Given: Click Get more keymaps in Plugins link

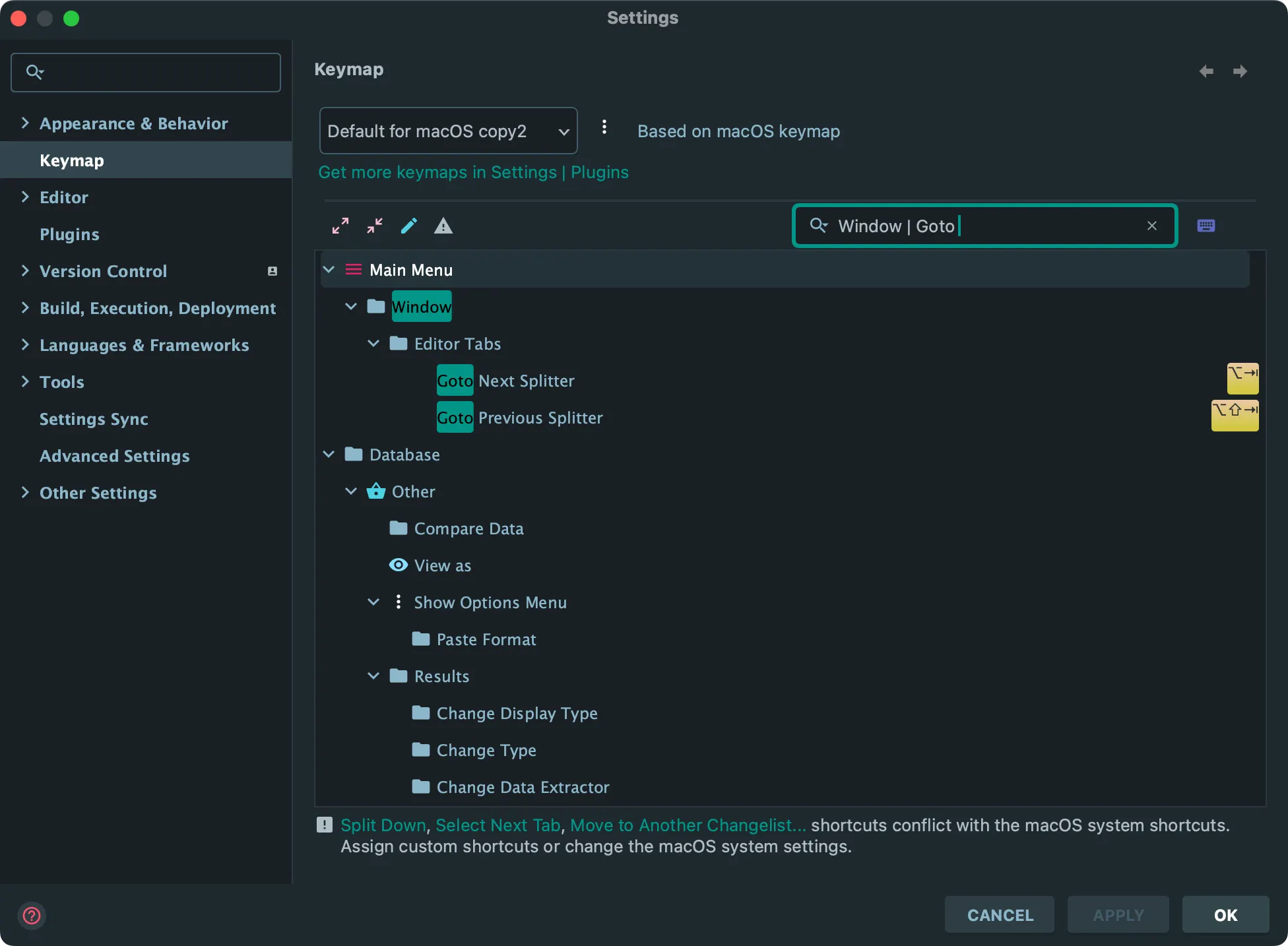Looking at the screenshot, I should click(x=473, y=172).
